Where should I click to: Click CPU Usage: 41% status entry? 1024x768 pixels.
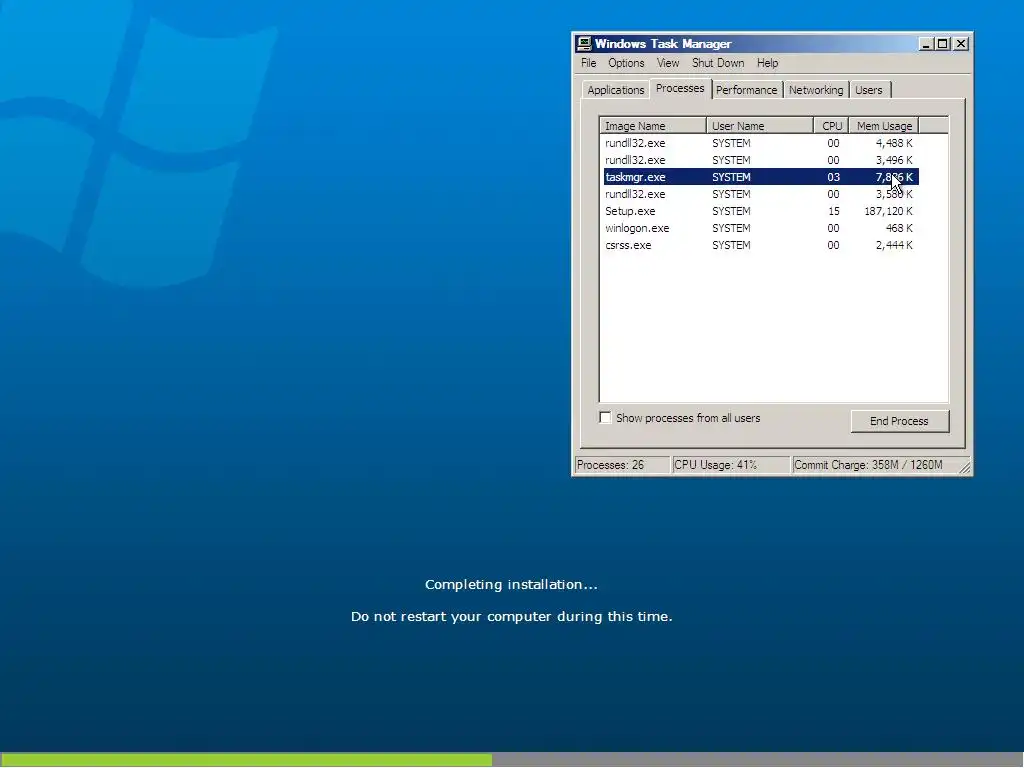(730, 465)
